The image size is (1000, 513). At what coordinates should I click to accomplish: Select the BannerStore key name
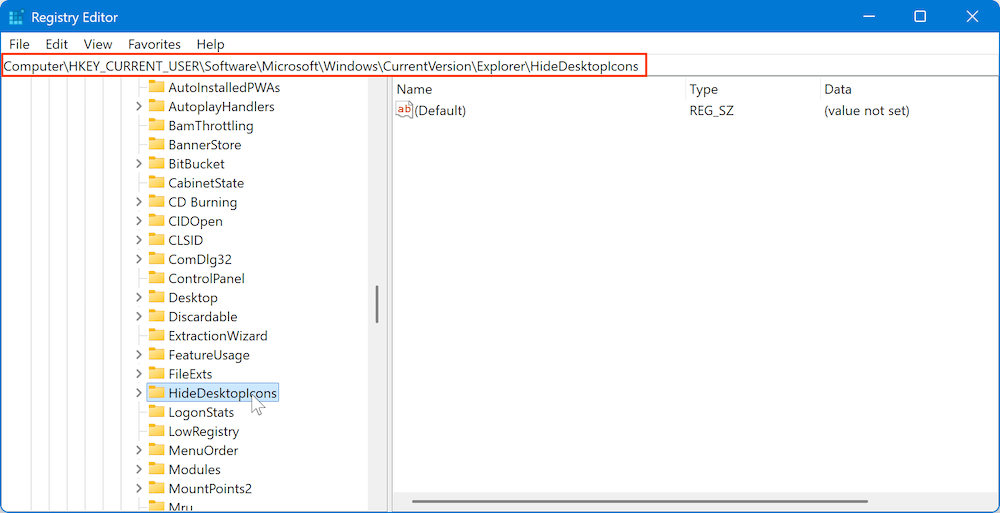(x=205, y=145)
